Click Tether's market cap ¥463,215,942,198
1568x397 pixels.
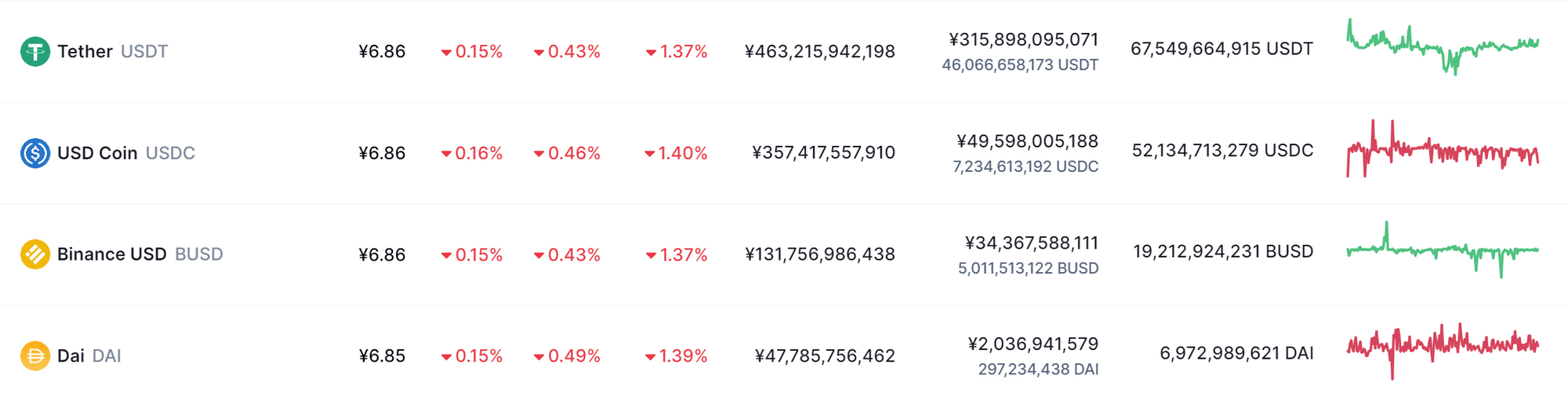point(819,52)
